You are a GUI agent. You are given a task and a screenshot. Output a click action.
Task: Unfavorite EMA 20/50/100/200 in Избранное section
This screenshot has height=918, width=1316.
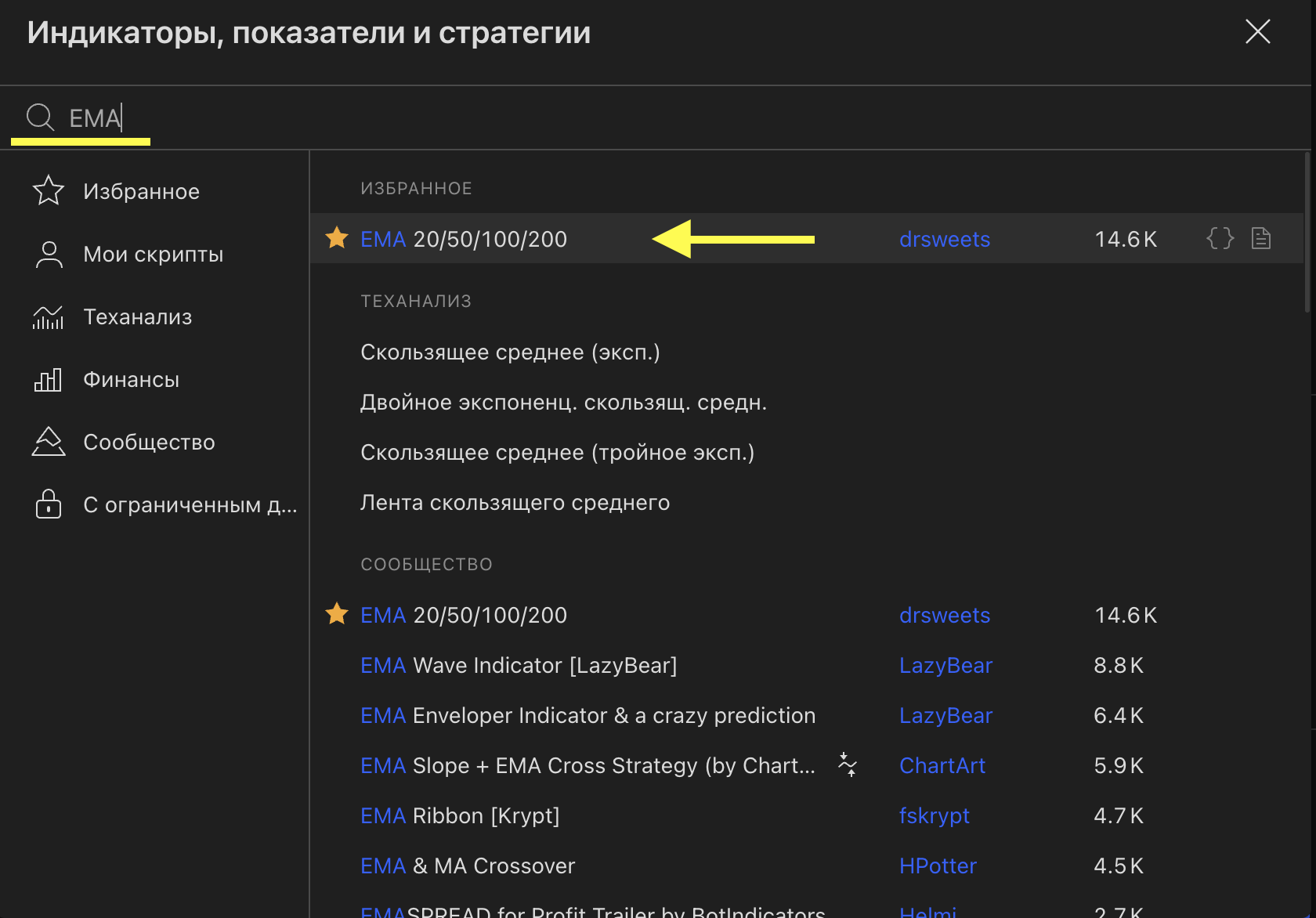coord(337,237)
